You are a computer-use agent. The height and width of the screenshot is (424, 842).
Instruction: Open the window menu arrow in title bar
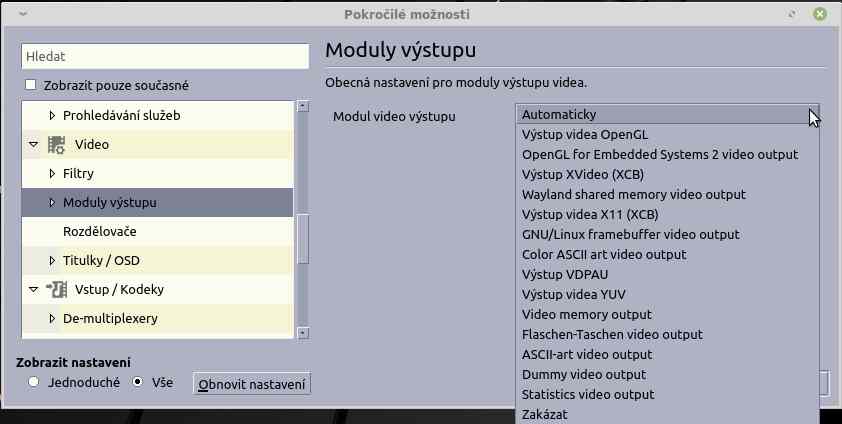[22, 14]
